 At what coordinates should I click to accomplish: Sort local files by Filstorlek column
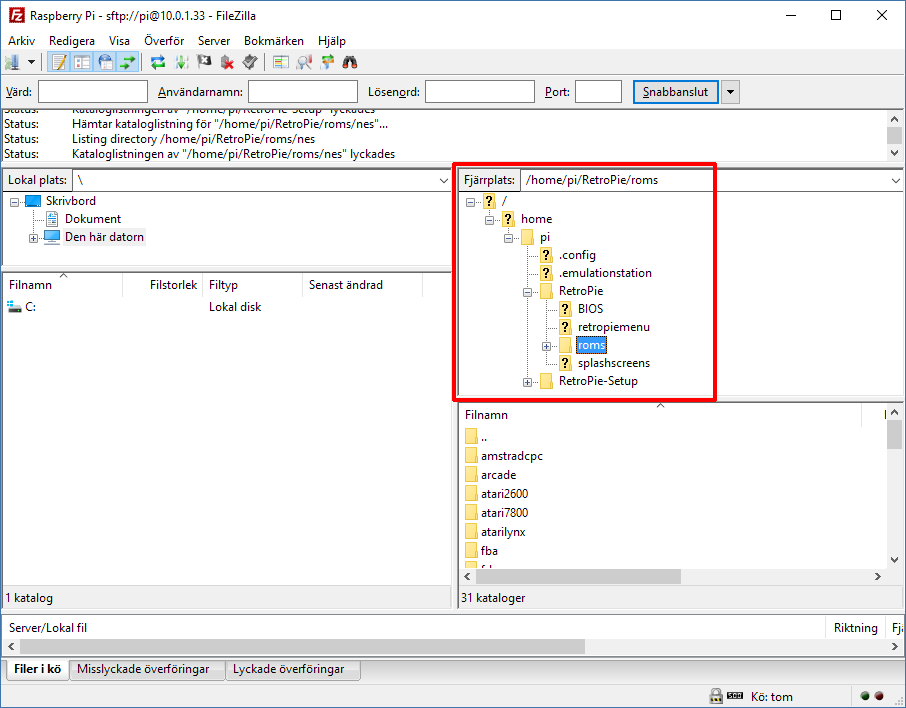point(162,285)
